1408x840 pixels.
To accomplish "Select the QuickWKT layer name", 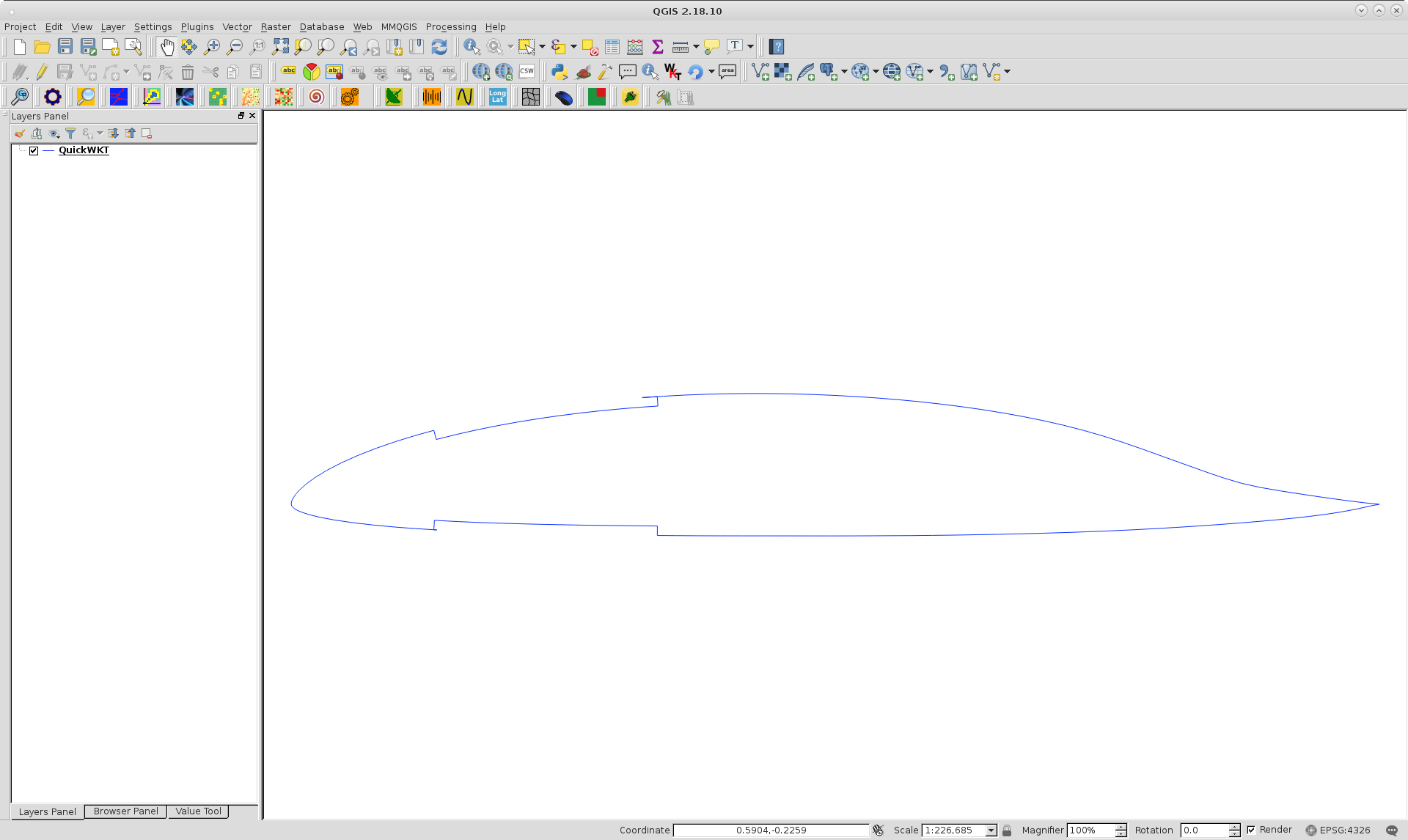I will point(84,150).
